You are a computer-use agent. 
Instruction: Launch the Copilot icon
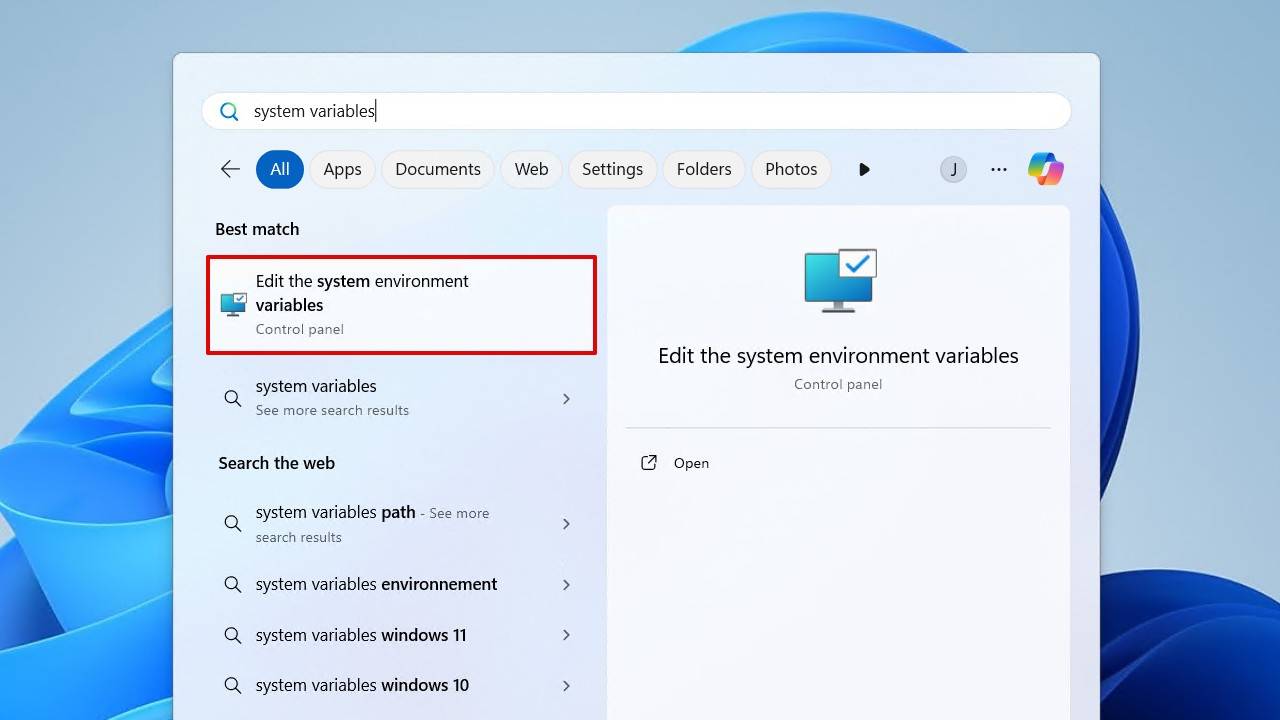point(1046,169)
